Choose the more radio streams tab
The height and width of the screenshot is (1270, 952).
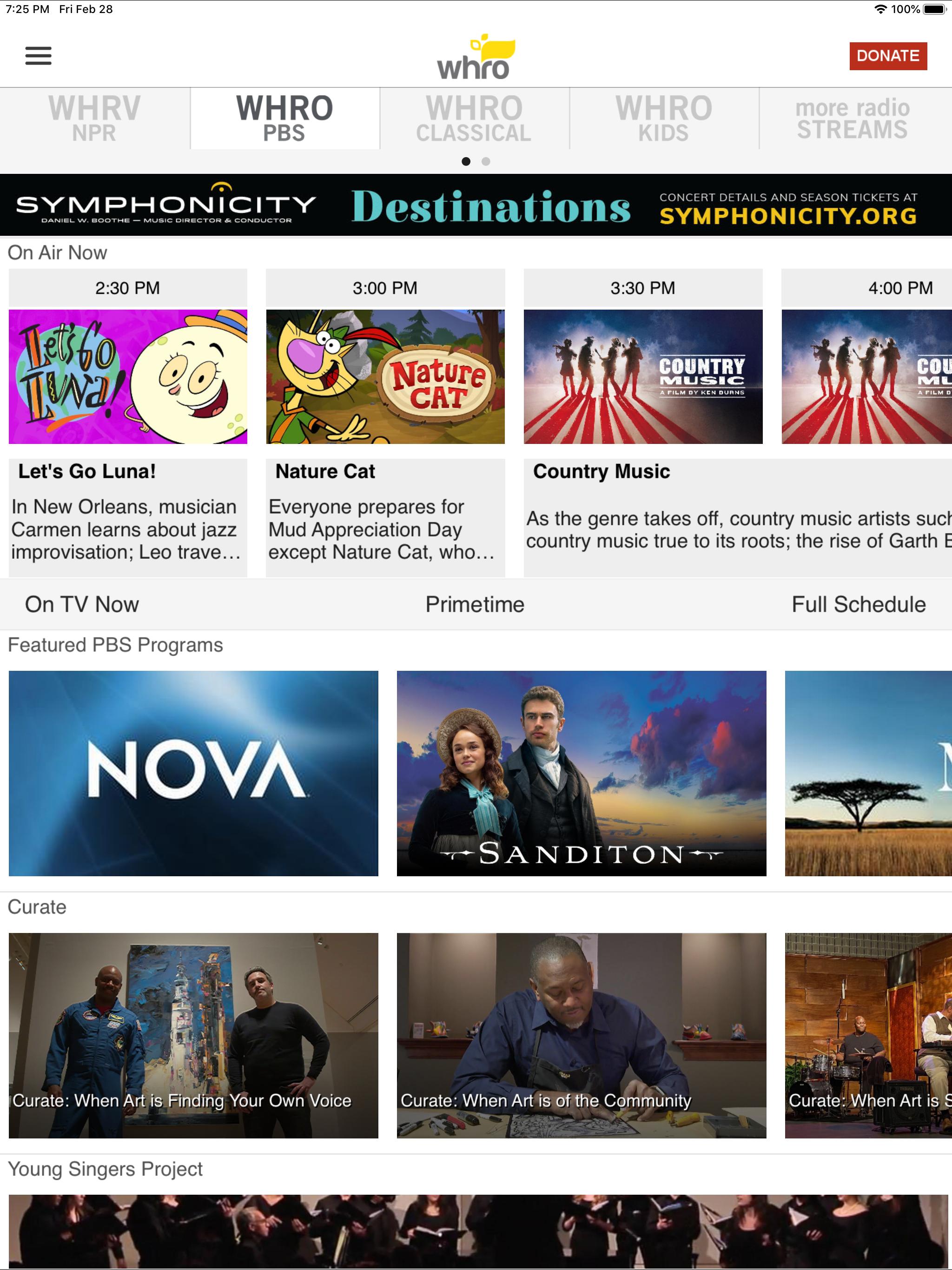853,118
